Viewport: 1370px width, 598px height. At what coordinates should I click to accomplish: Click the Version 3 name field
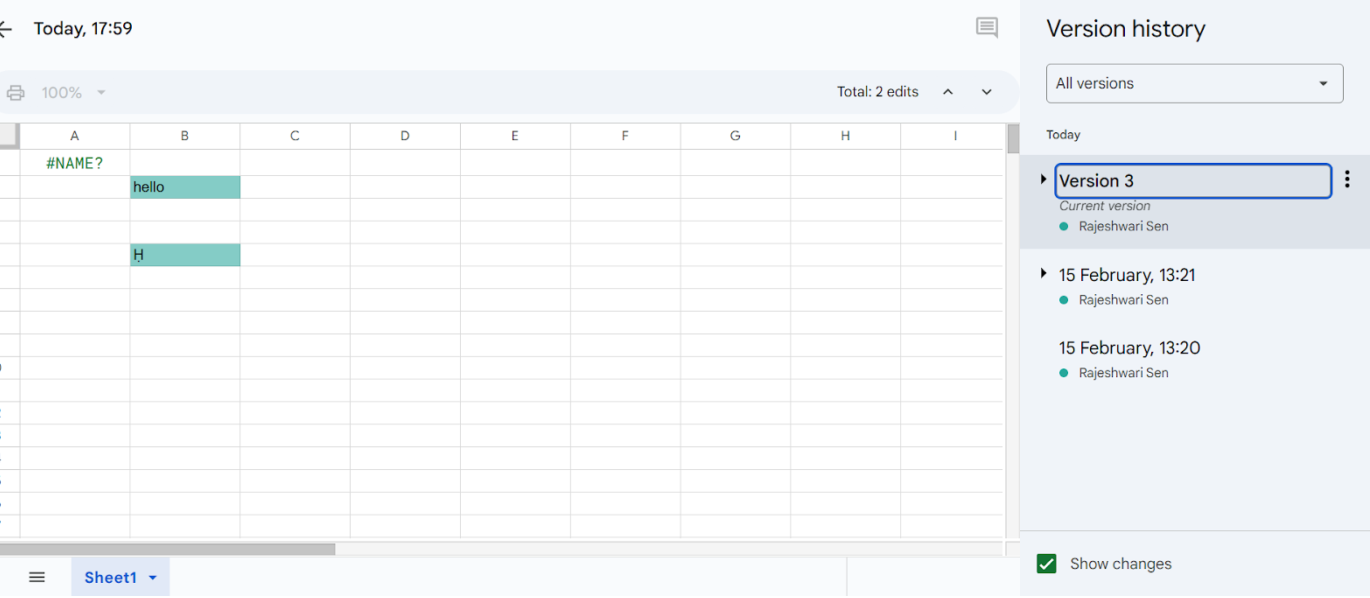(1192, 181)
